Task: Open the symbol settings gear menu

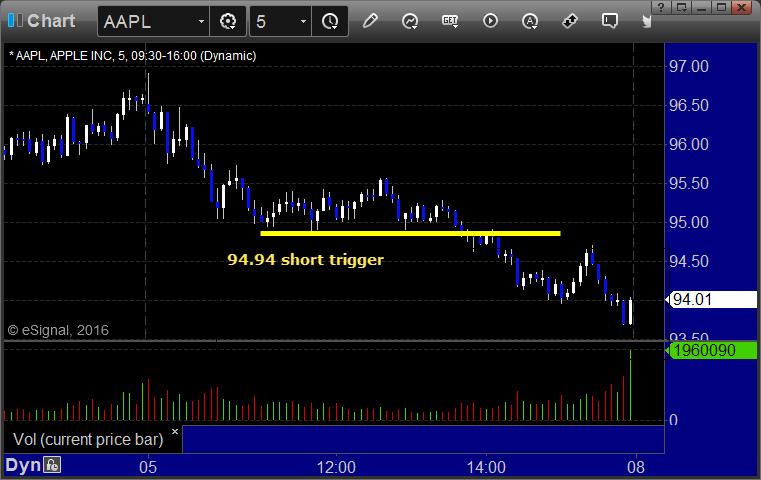Action: click(228, 21)
